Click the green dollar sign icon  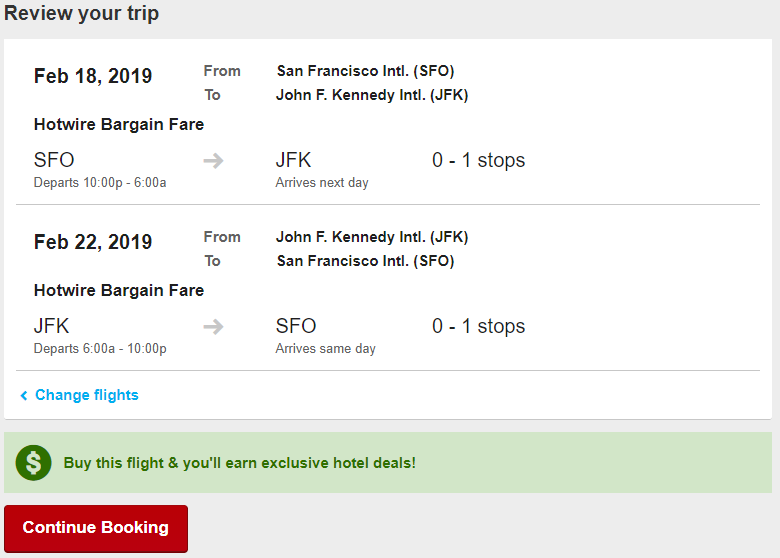(33, 463)
